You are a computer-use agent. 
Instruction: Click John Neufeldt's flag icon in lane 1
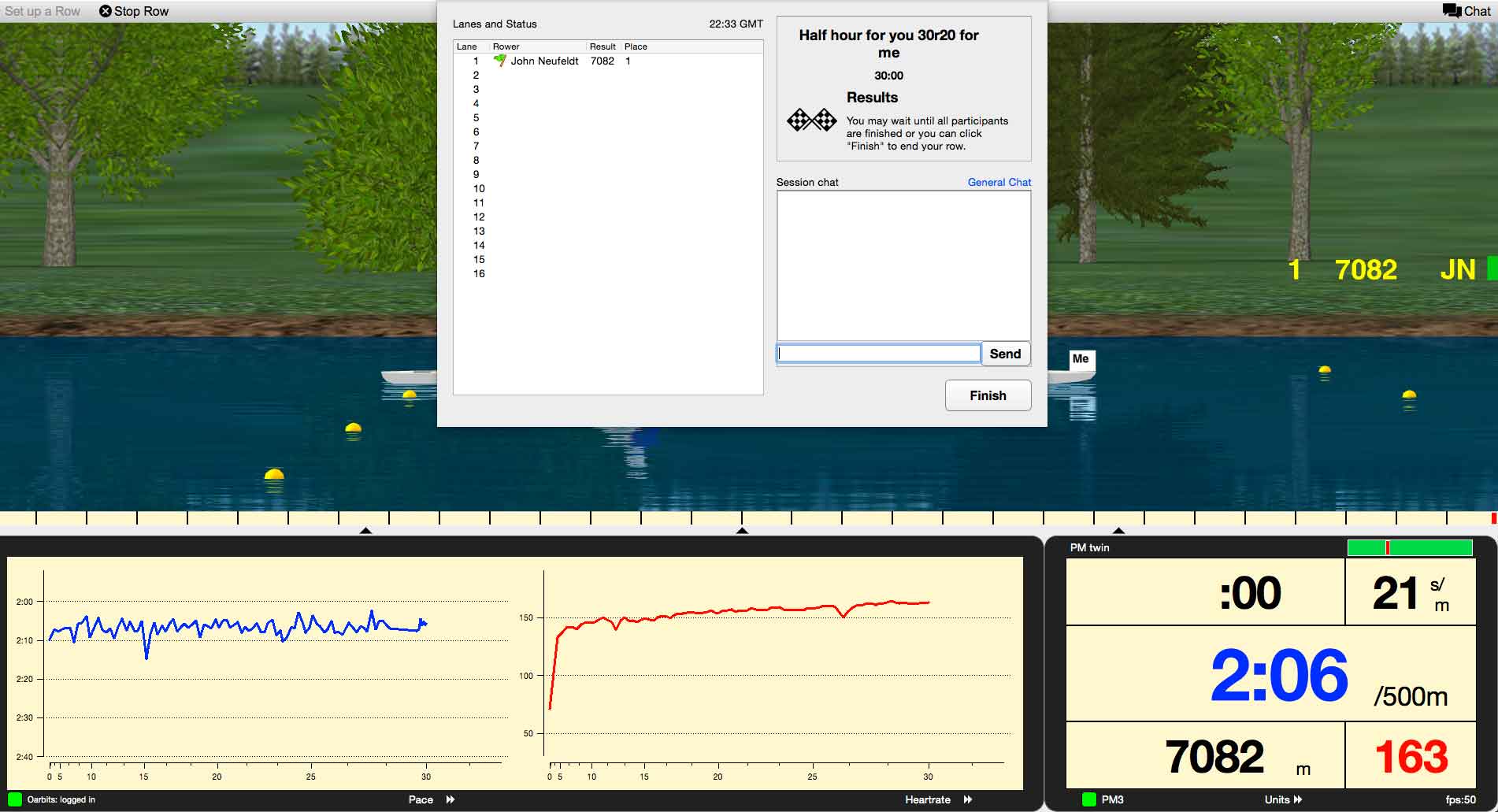pyautogui.click(x=499, y=61)
